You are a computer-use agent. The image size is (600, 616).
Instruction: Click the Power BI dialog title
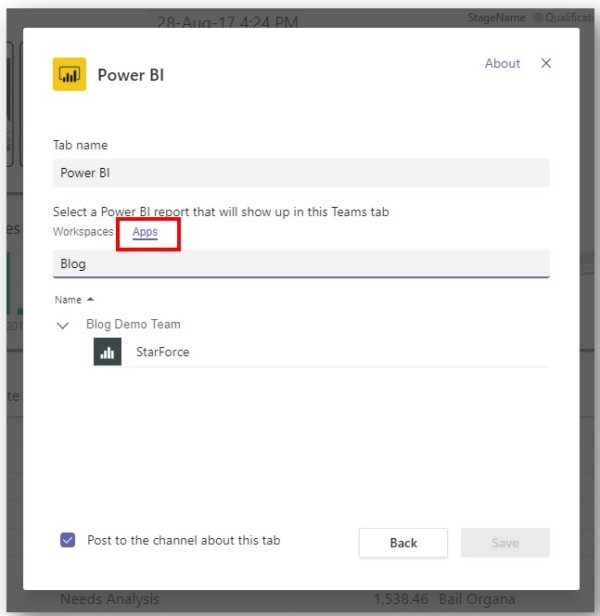pyautogui.click(x=131, y=75)
